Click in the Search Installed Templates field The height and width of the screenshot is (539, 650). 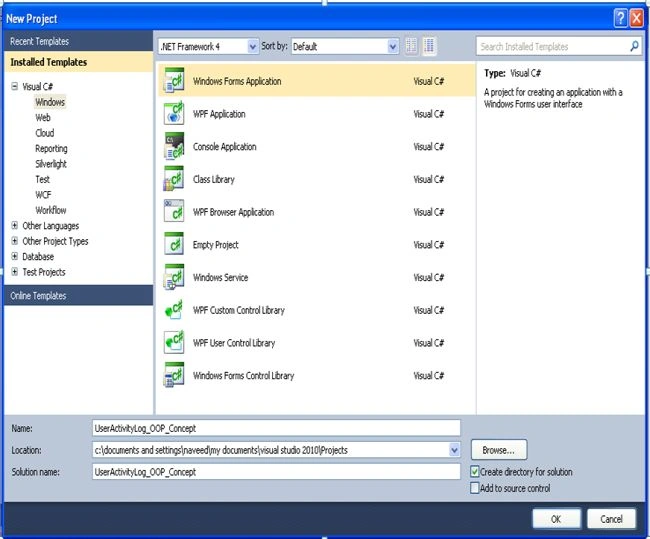pos(553,46)
